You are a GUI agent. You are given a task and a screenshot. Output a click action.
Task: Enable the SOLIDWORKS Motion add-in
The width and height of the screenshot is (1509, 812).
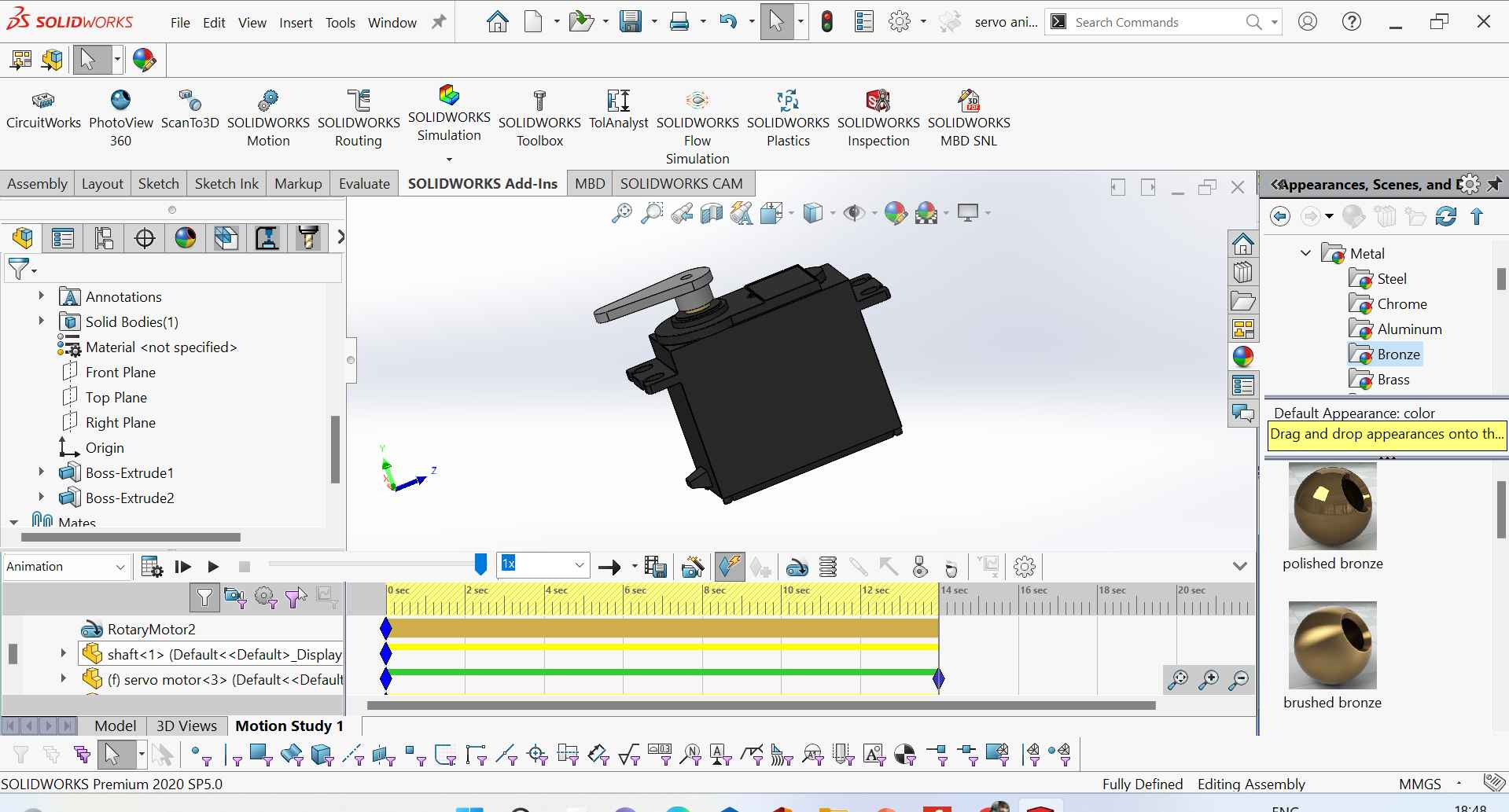(x=268, y=119)
